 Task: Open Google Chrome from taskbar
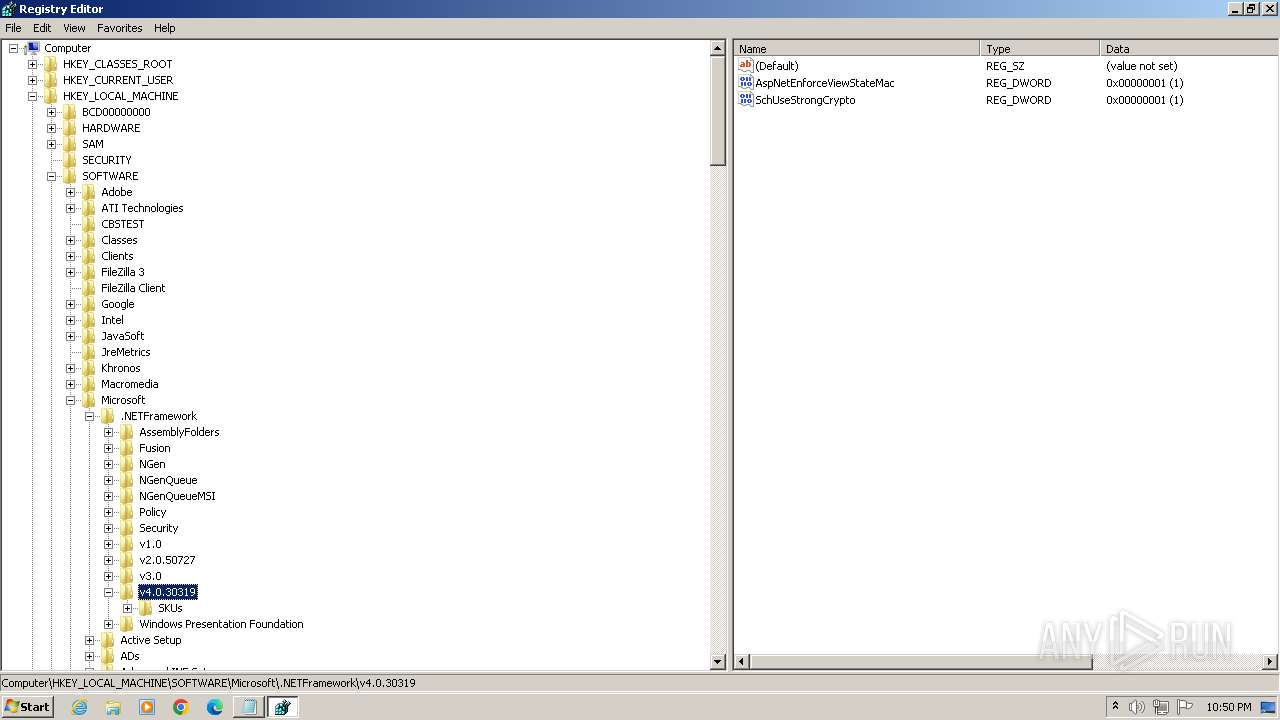tap(181, 707)
